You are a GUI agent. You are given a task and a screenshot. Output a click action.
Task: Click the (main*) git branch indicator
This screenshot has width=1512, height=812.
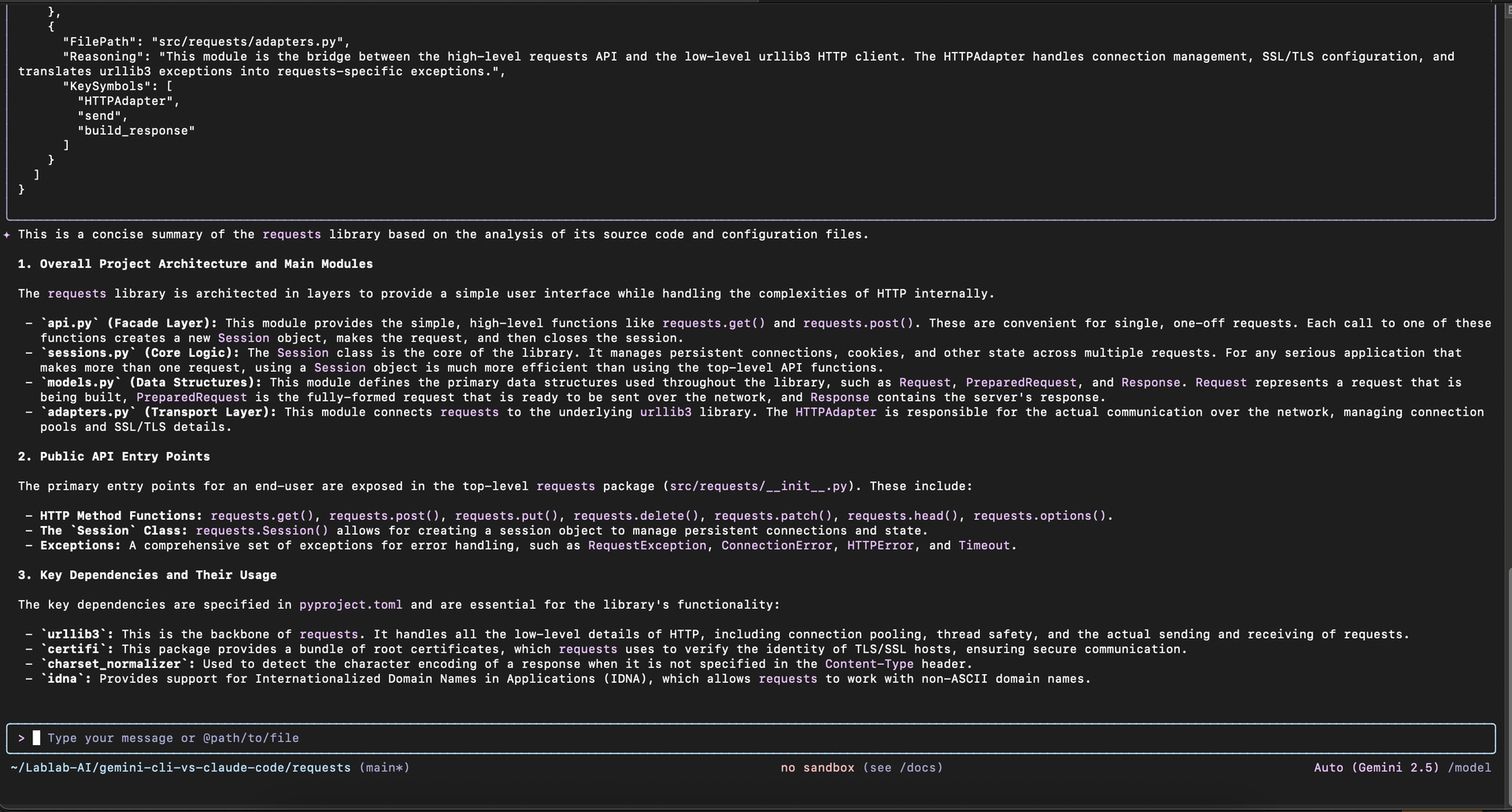point(385,767)
